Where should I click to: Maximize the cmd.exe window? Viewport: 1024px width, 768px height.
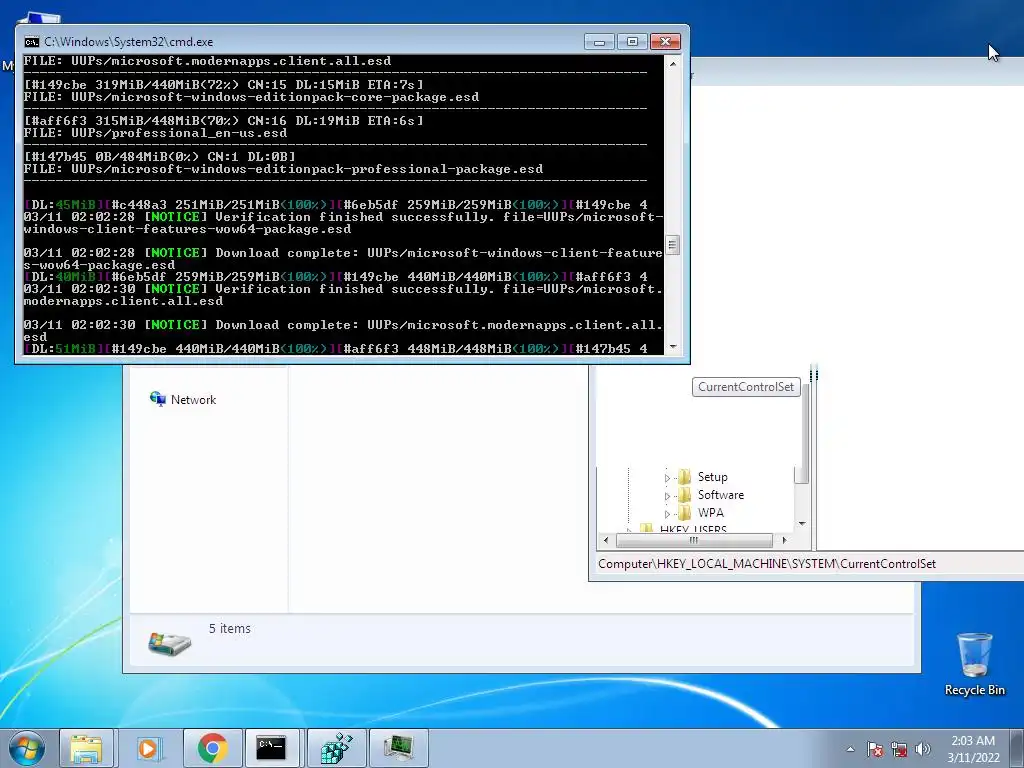point(632,42)
